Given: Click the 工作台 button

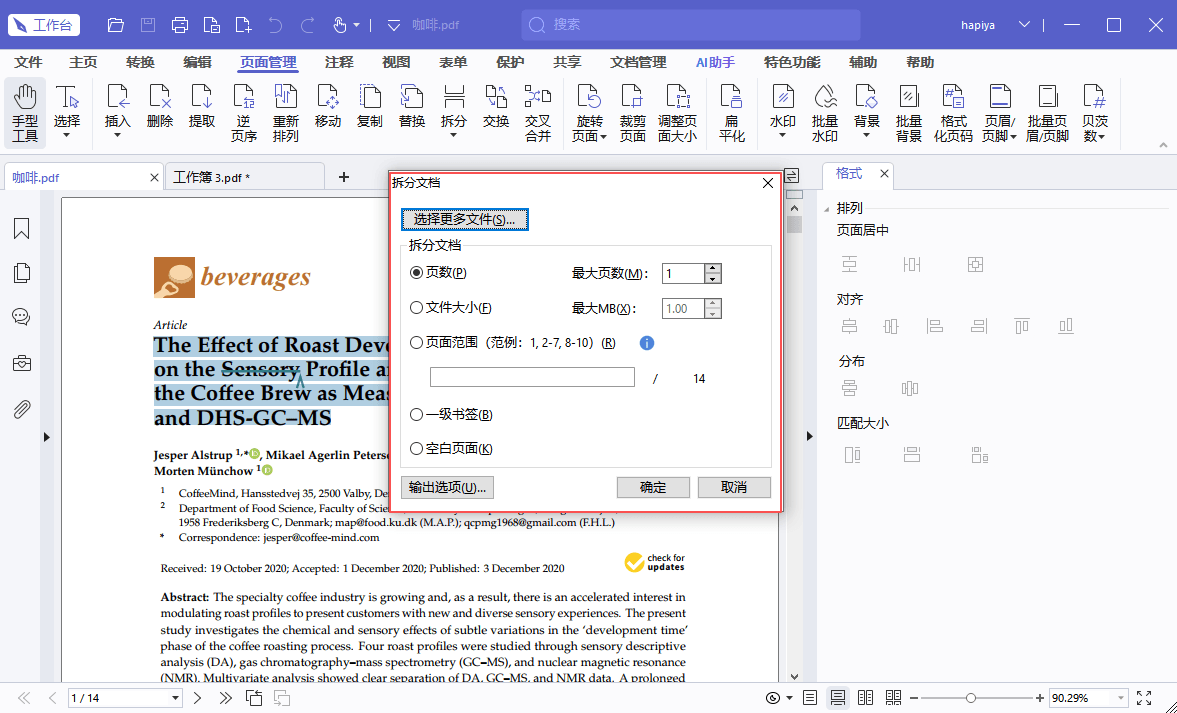Looking at the screenshot, I should point(44,25).
